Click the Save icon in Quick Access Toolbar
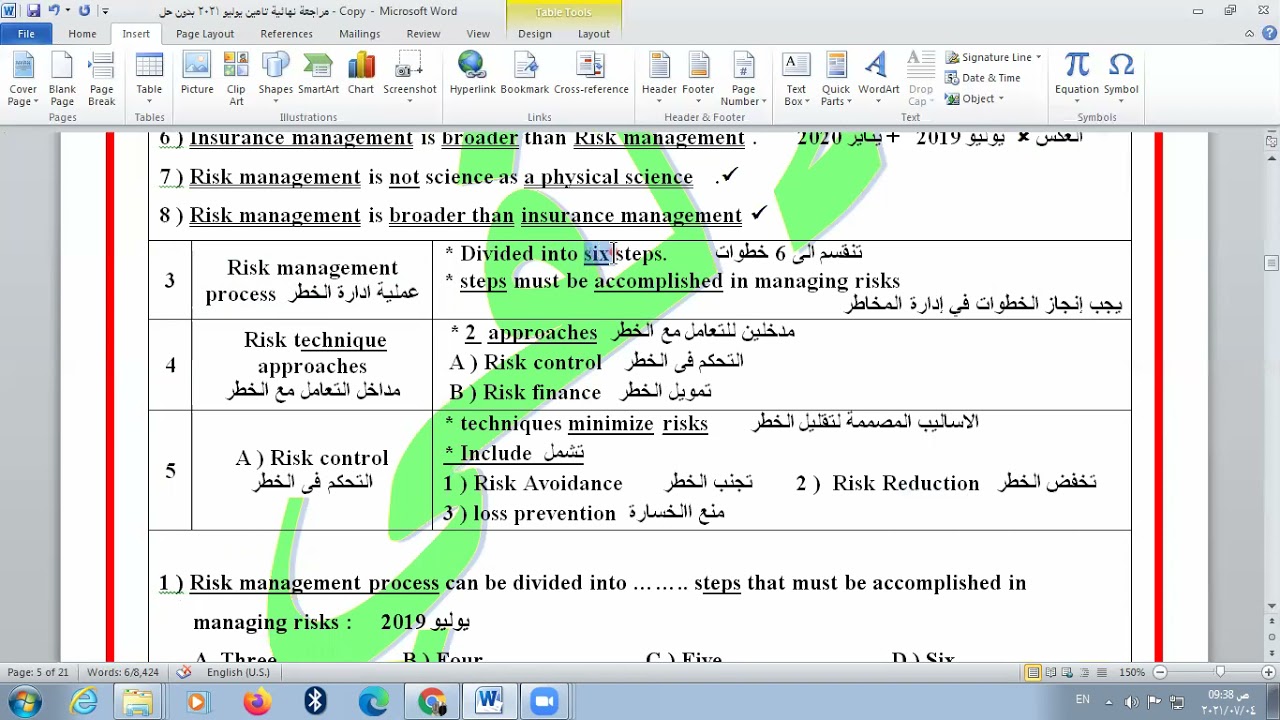Viewport: 1280px width, 720px height. pos(33,11)
